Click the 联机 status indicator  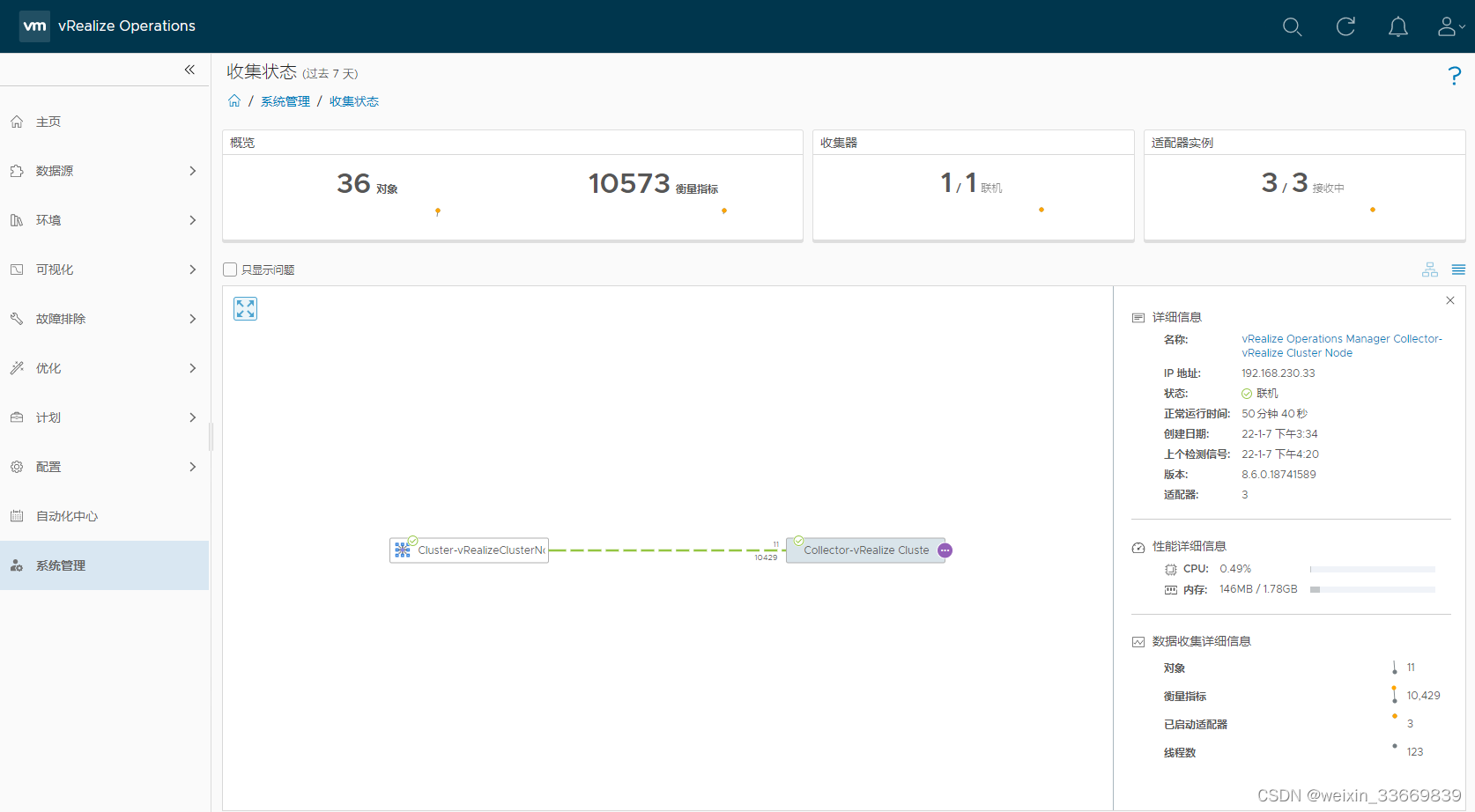tap(1260, 394)
